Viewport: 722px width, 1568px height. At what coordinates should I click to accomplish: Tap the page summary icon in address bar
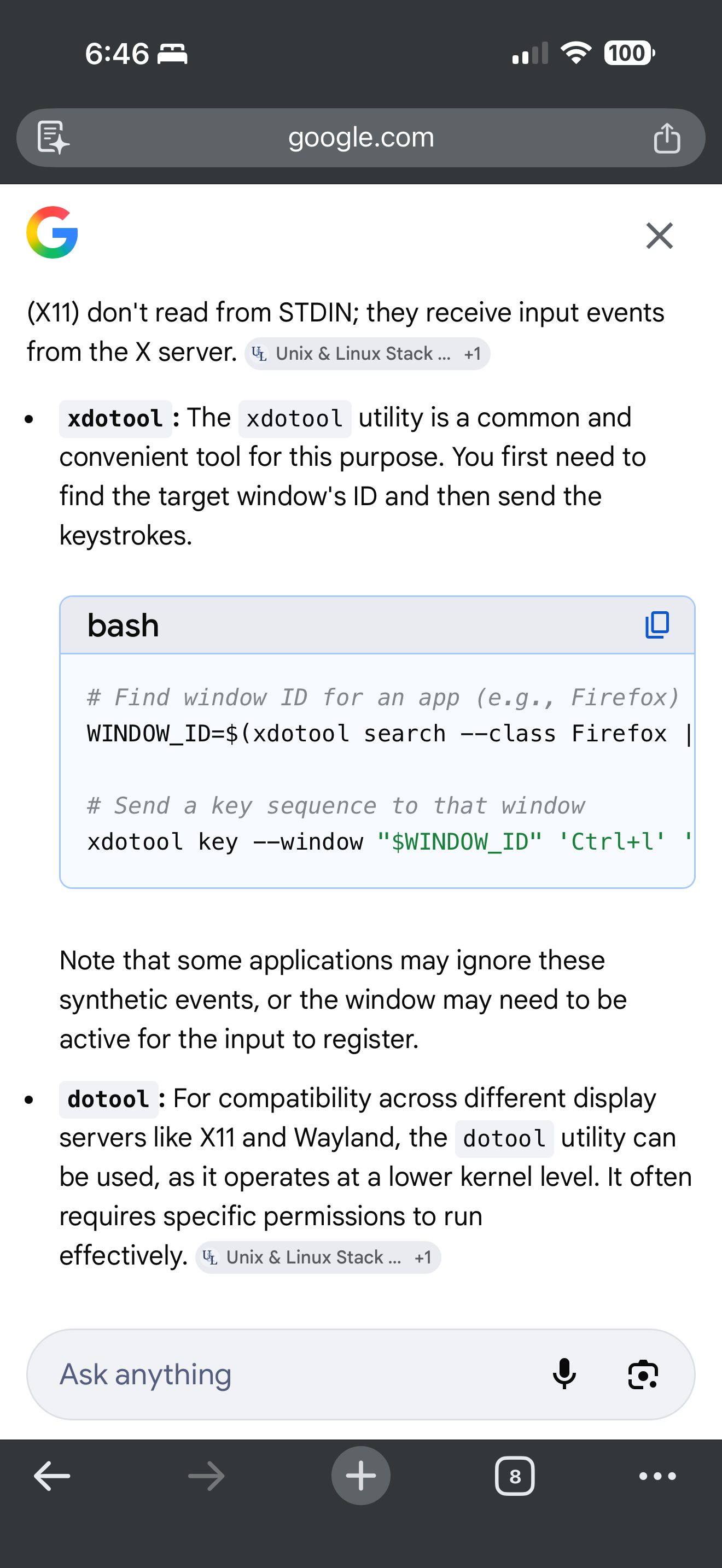(53, 138)
